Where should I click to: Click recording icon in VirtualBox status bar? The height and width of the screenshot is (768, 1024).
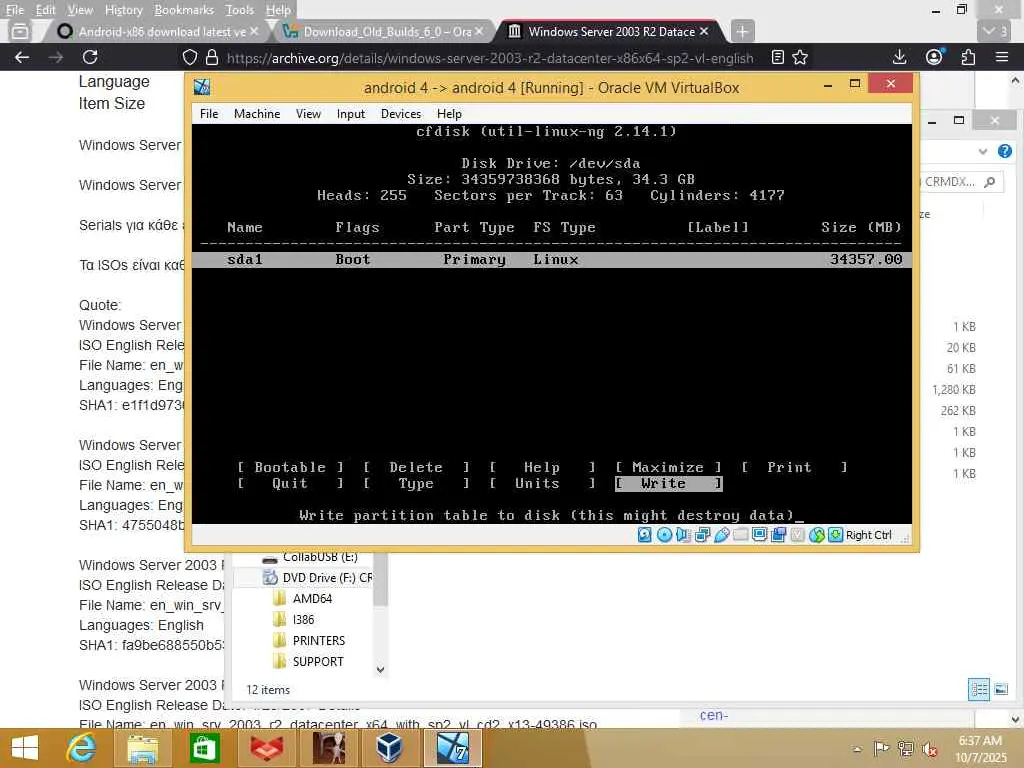point(778,535)
